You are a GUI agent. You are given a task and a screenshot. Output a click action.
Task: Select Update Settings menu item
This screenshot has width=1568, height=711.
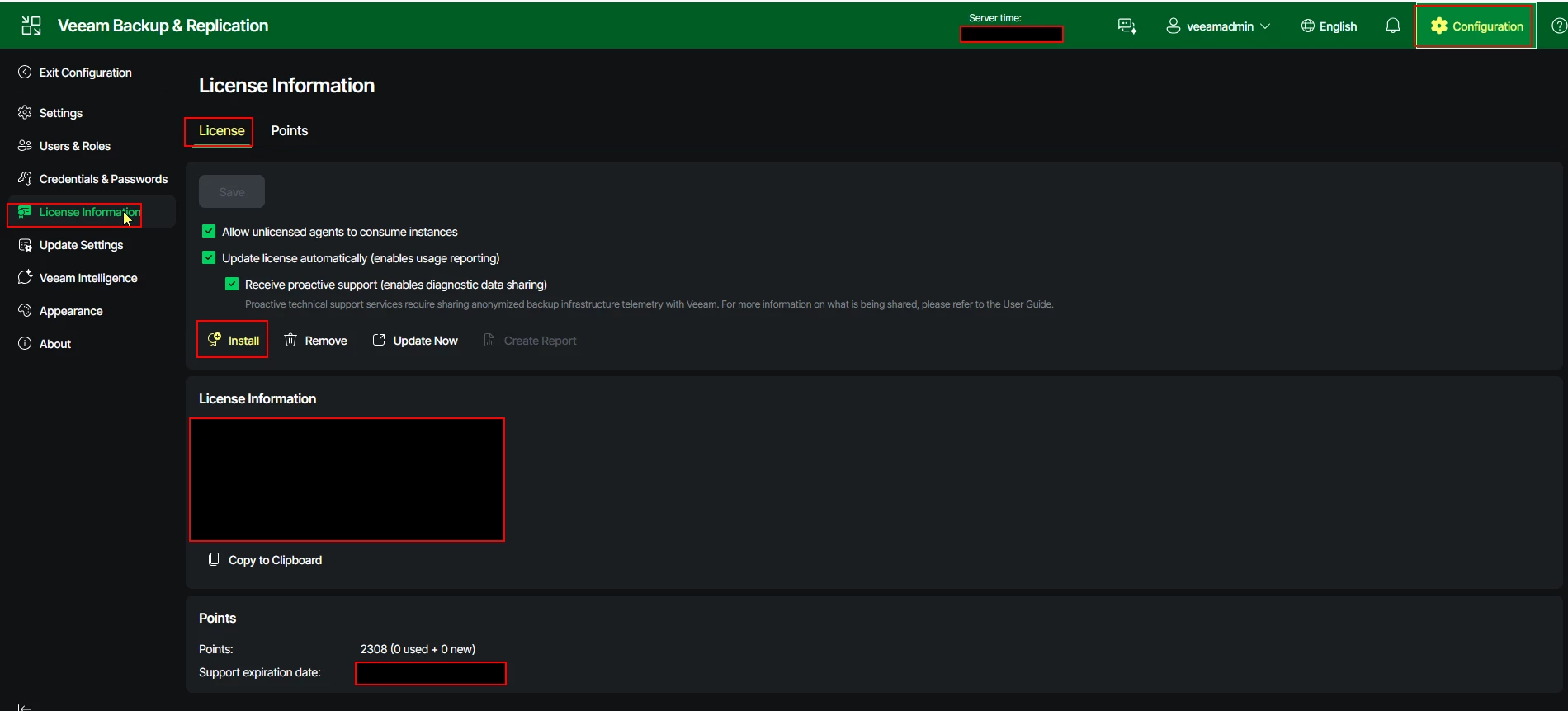pos(81,245)
